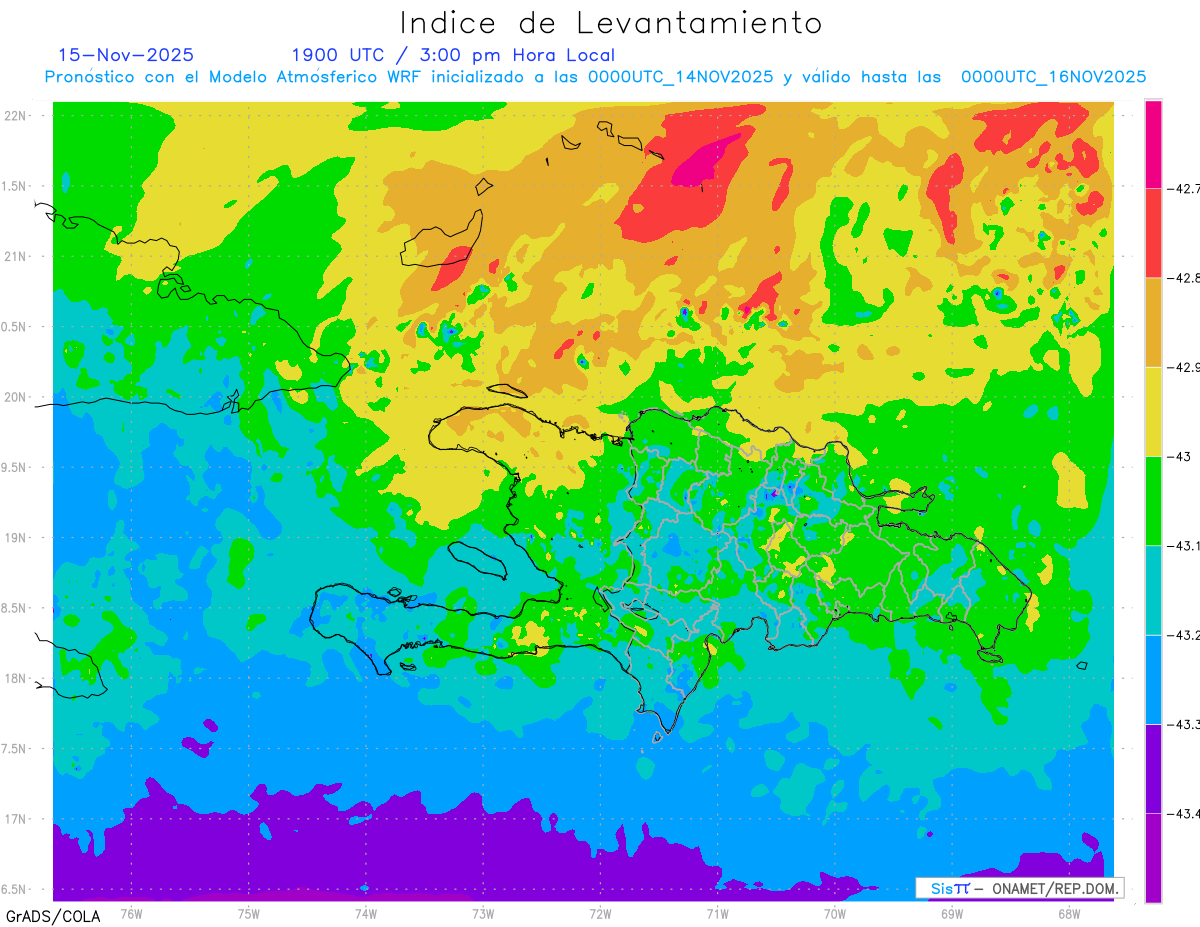This screenshot has width=1200, height=927.
Task: Click the clipped "8.5N" latitude label
Action: click(x=13, y=608)
